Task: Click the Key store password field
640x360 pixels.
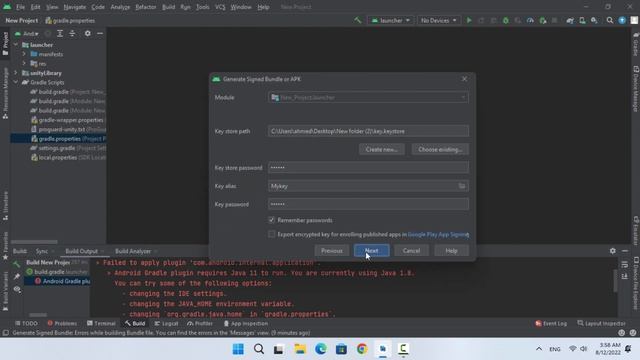Action: pyautogui.click(x=368, y=167)
